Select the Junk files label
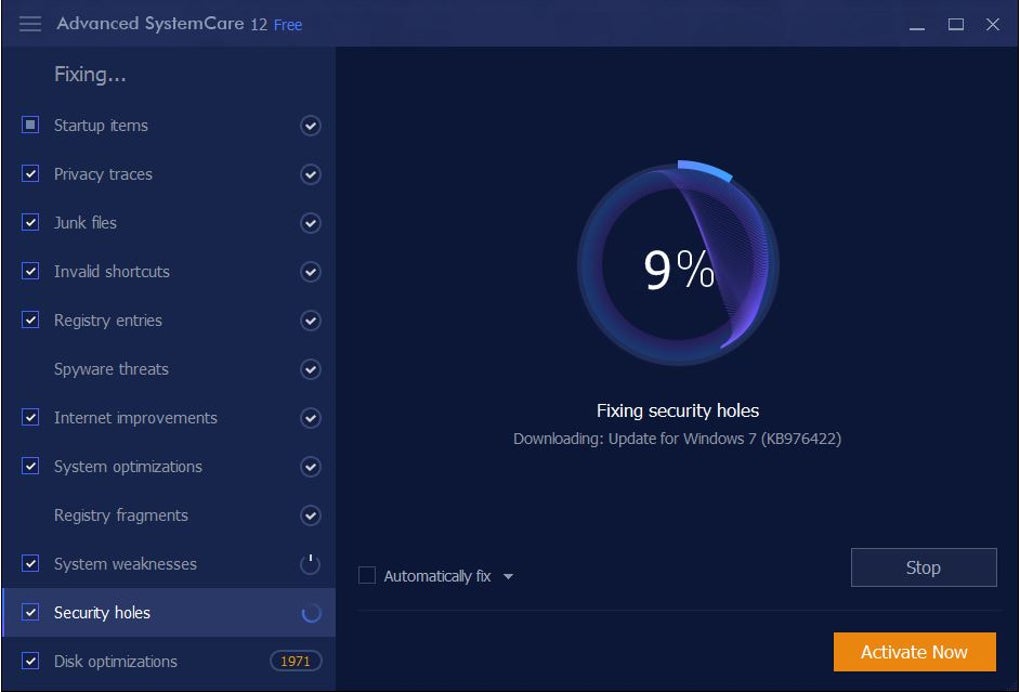Viewport: 1020px width, 692px height. (x=85, y=222)
